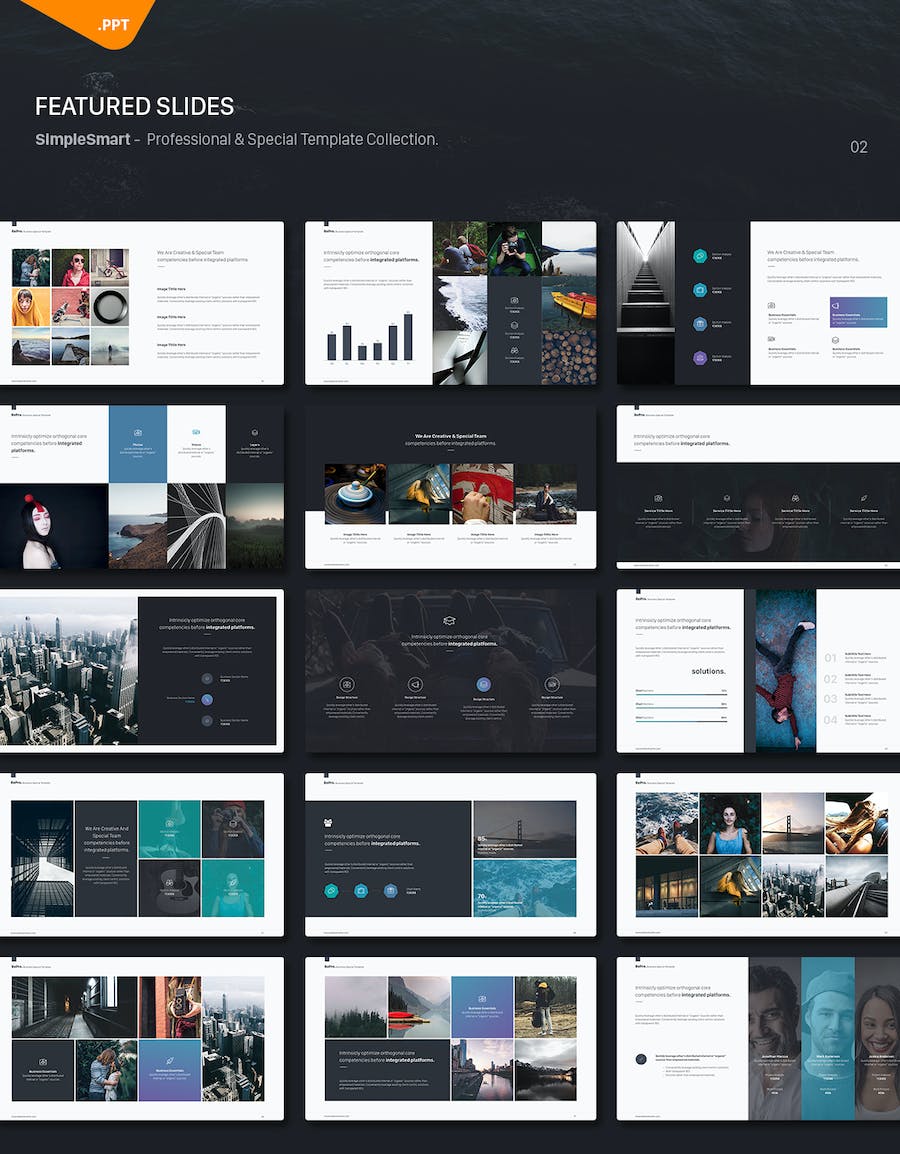Screen dimensions: 900x1154
Task: Select the teal-tinted man in cap portrait
Action: pyautogui.click(x=829, y=1038)
